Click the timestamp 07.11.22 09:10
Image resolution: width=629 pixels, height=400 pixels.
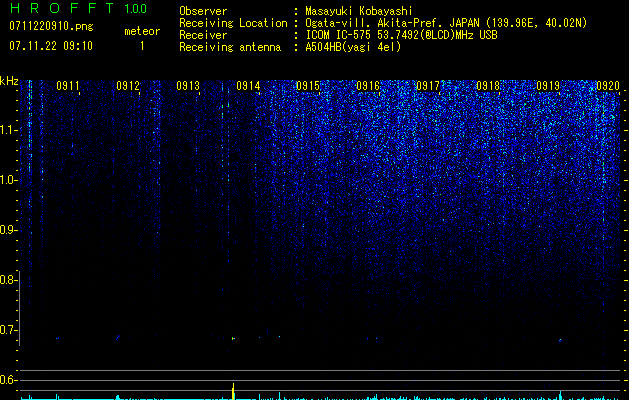pyautogui.click(x=51, y=46)
